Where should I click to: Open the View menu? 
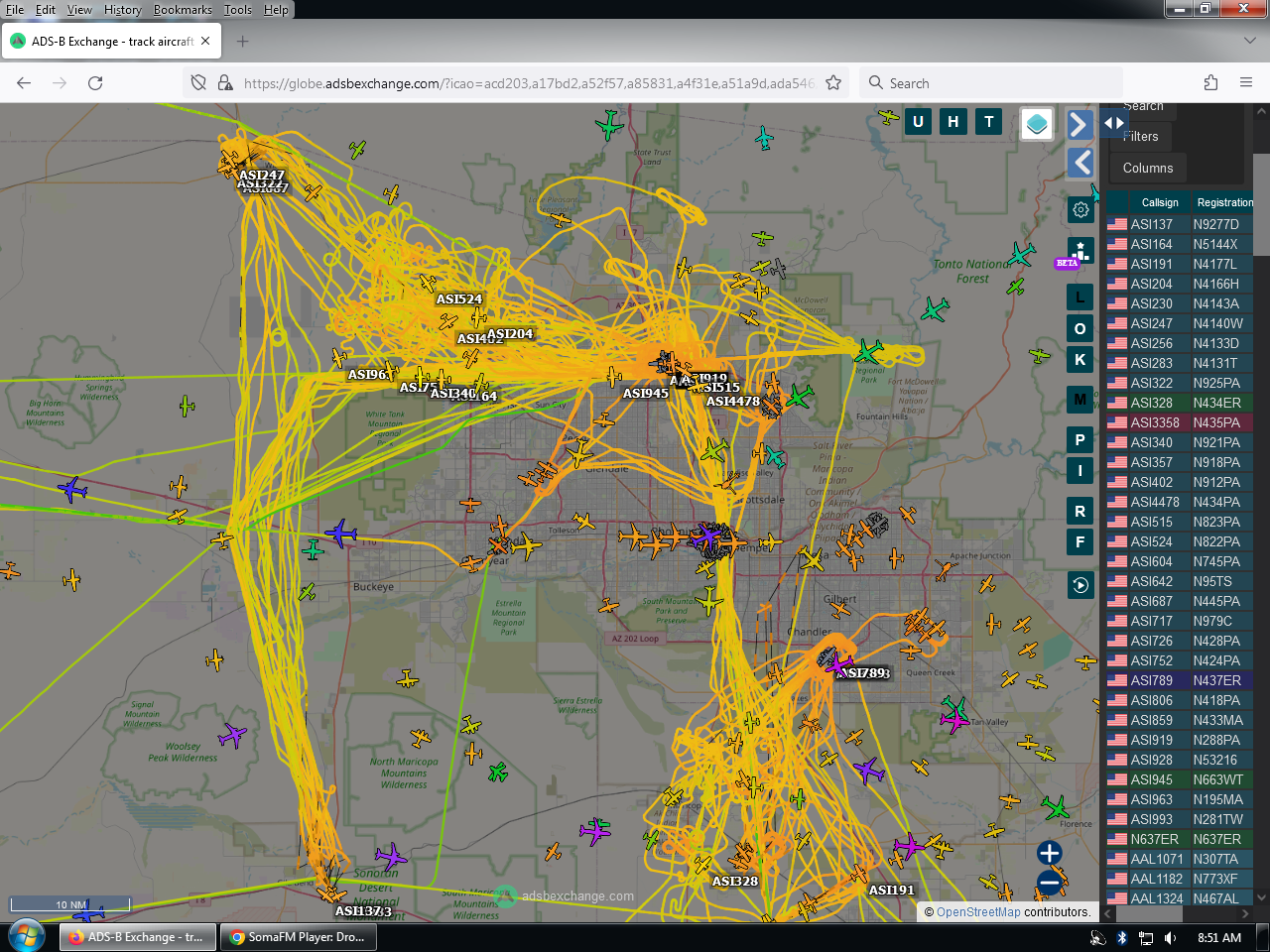click(79, 10)
